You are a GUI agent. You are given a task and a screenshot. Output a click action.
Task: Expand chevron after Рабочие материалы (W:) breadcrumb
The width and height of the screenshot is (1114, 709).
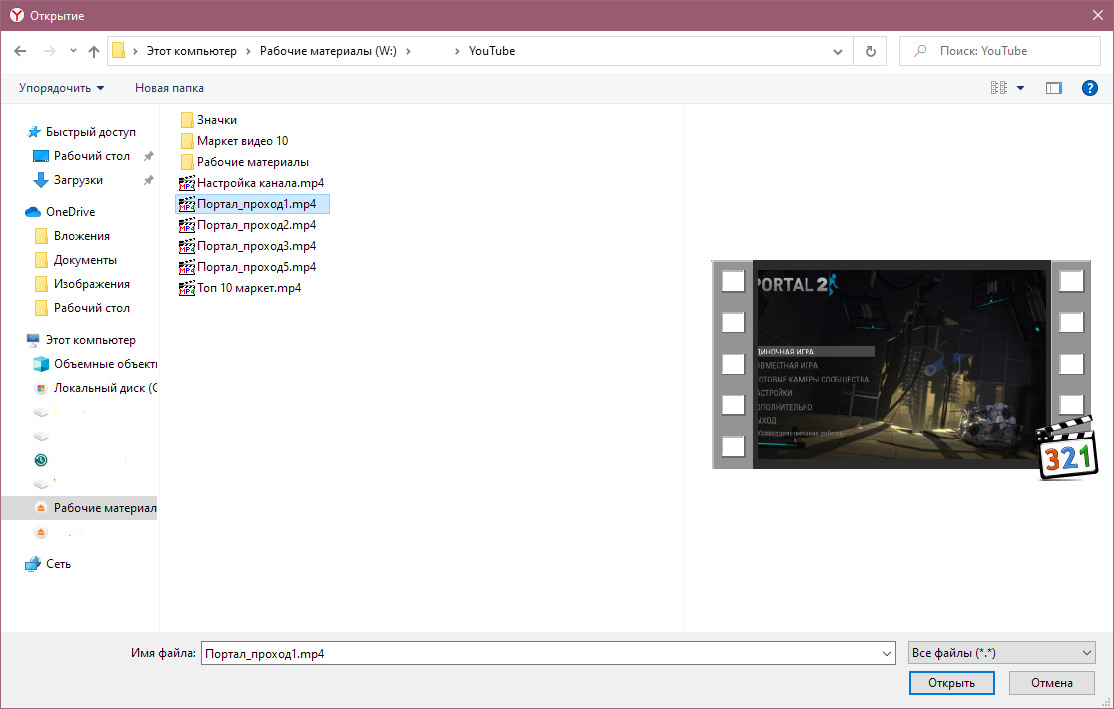pyautogui.click(x=409, y=51)
